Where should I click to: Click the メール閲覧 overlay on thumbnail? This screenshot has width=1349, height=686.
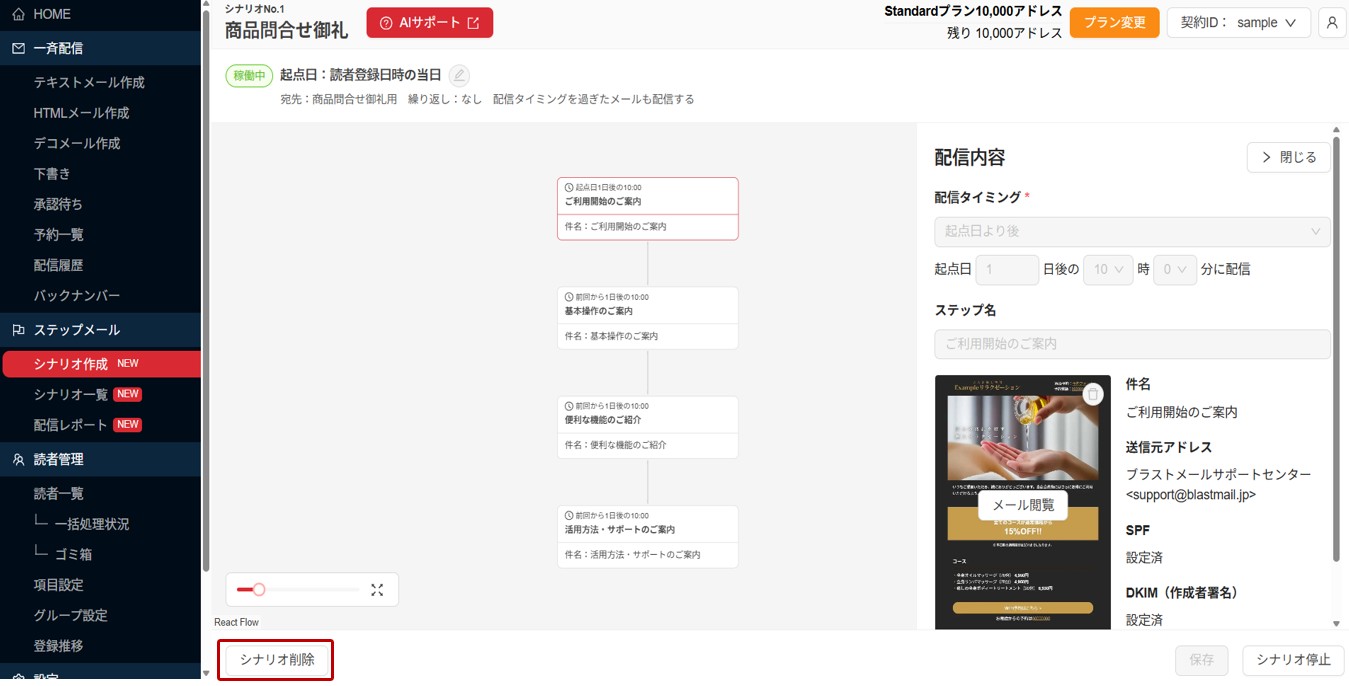[x=1023, y=506]
